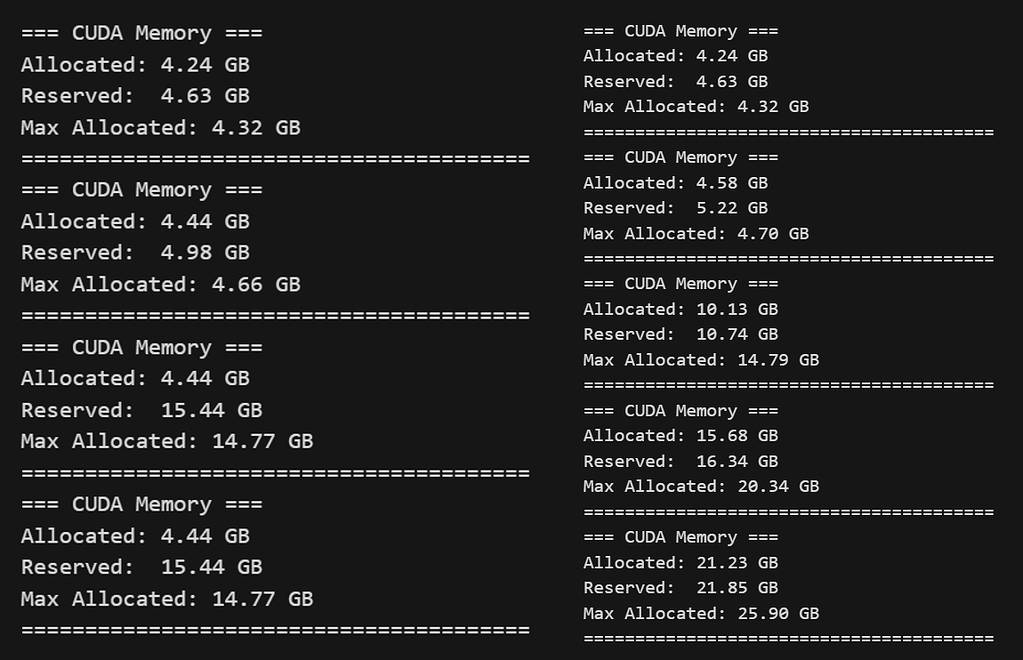This screenshot has height=660, width=1023.
Task: Click the 'Reserved: 10.74 GB' line
Action: (x=680, y=334)
